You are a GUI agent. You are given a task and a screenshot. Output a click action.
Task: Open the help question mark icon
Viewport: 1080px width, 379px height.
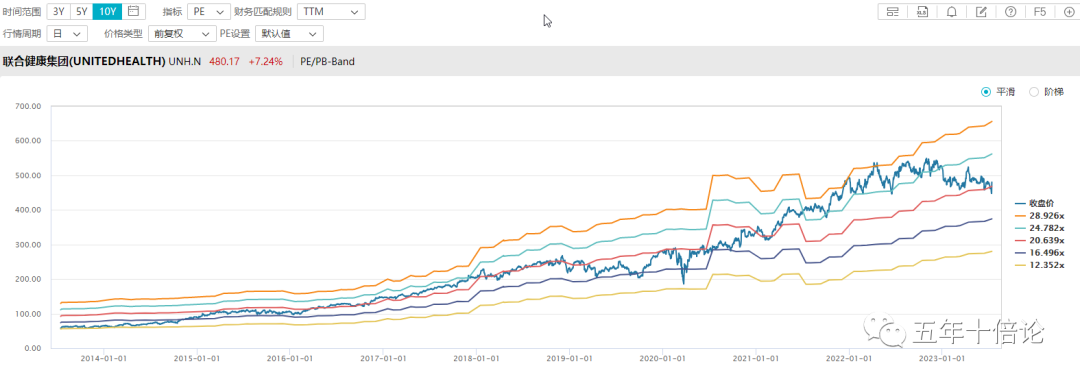click(x=1011, y=12)
